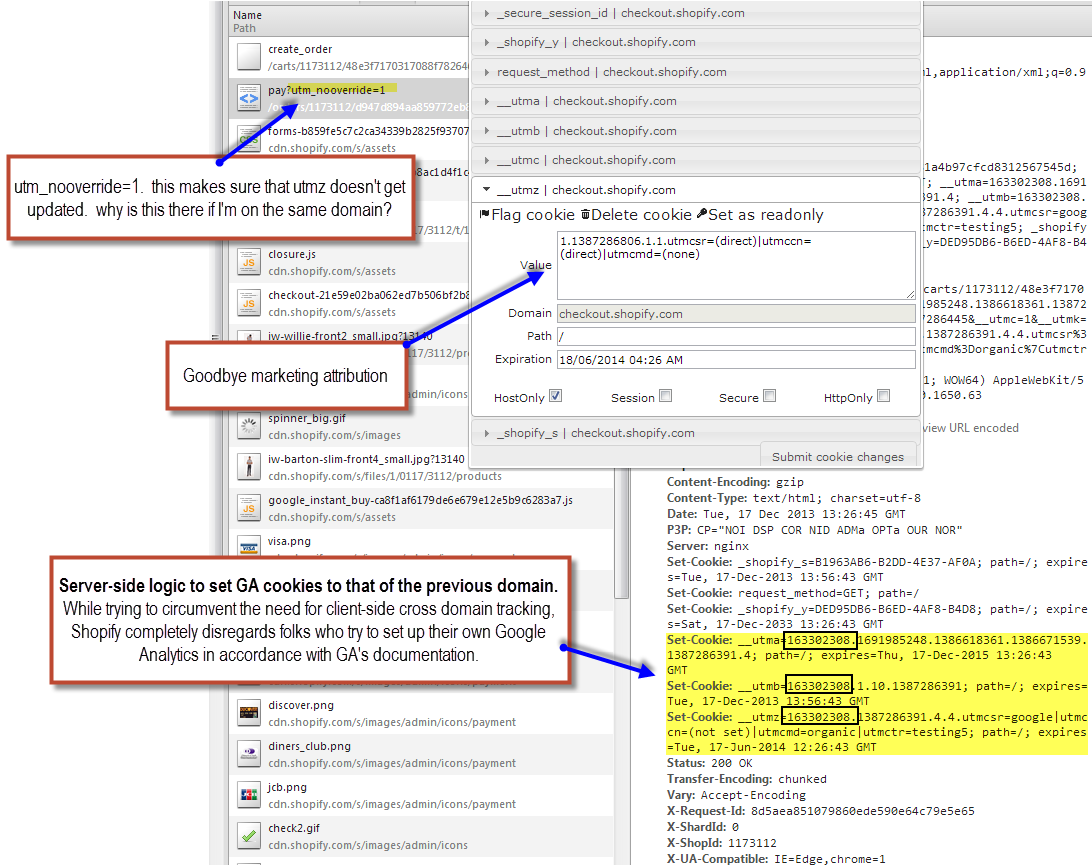The height and width of the screenshot is (865, 1092).
Task: Click the closure.js file icon
Action: [249, 263]
